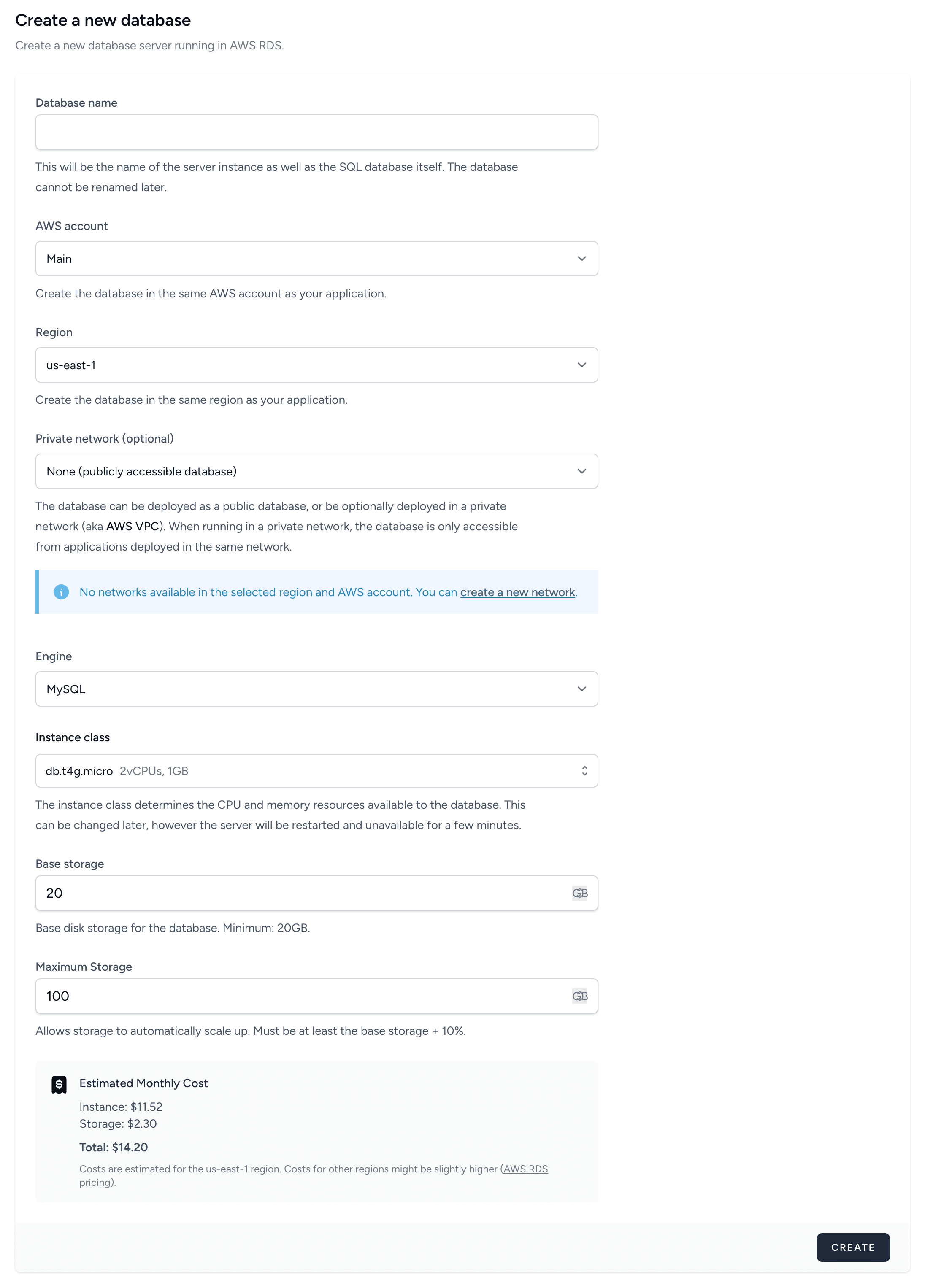The width and height of the screenshot is (925, 1288).
Task: Click the chevron arrow in Engine field
Action: [x=581, y=689]
